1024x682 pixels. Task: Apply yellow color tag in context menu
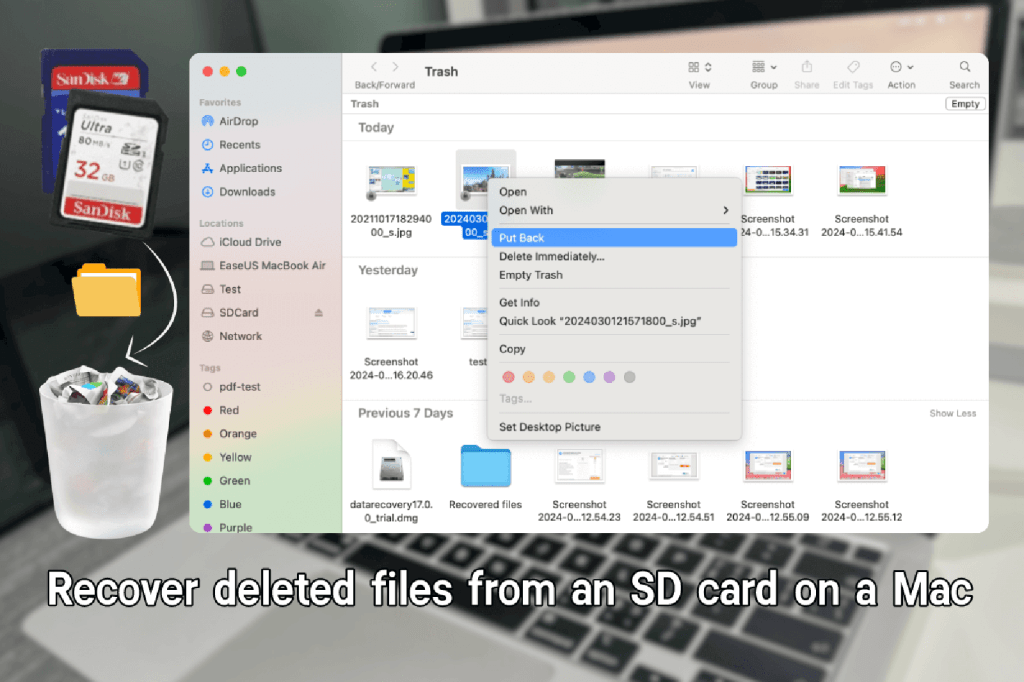click(549, 377)
